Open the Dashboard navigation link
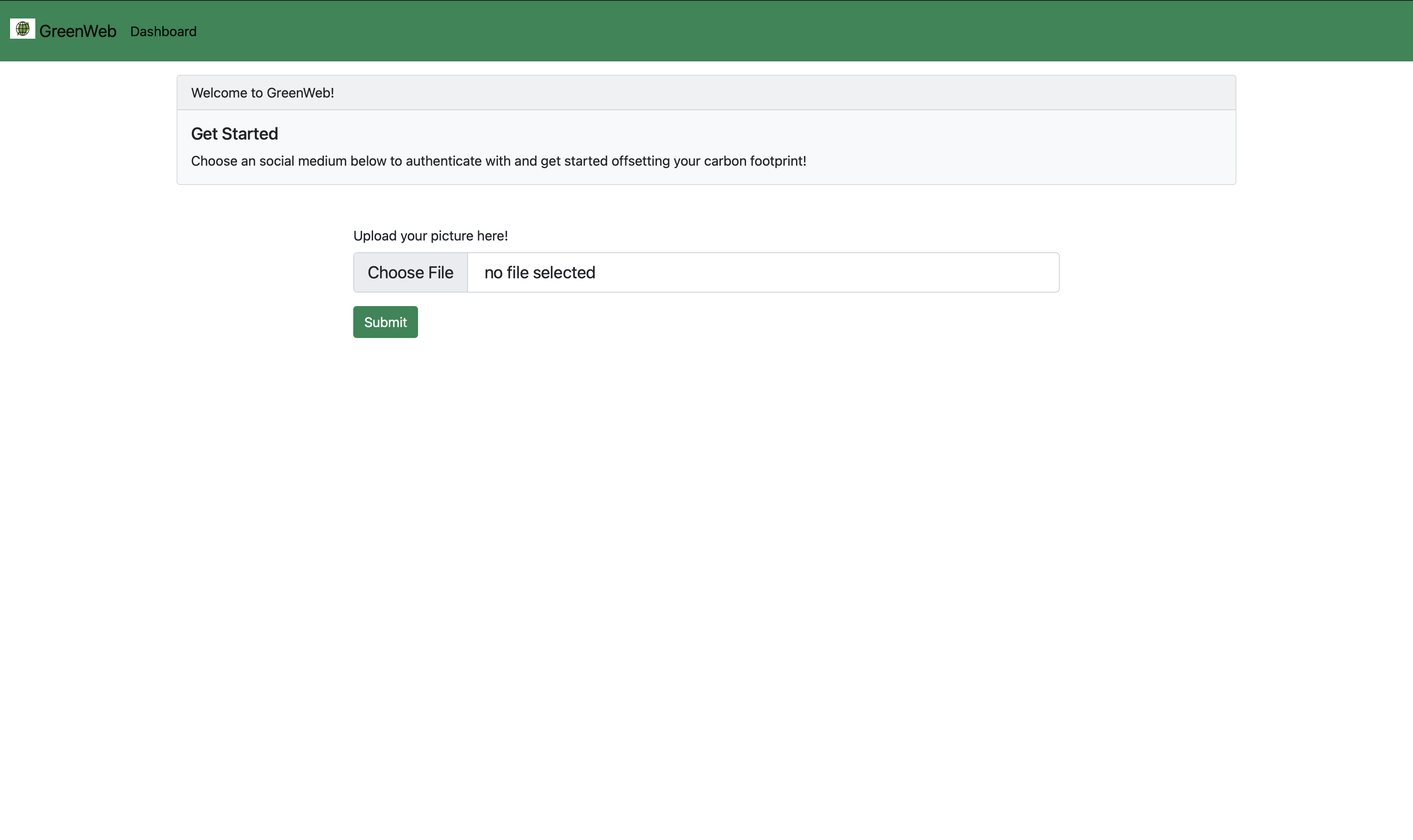1413x840 pixels. (x=163, y=32)
